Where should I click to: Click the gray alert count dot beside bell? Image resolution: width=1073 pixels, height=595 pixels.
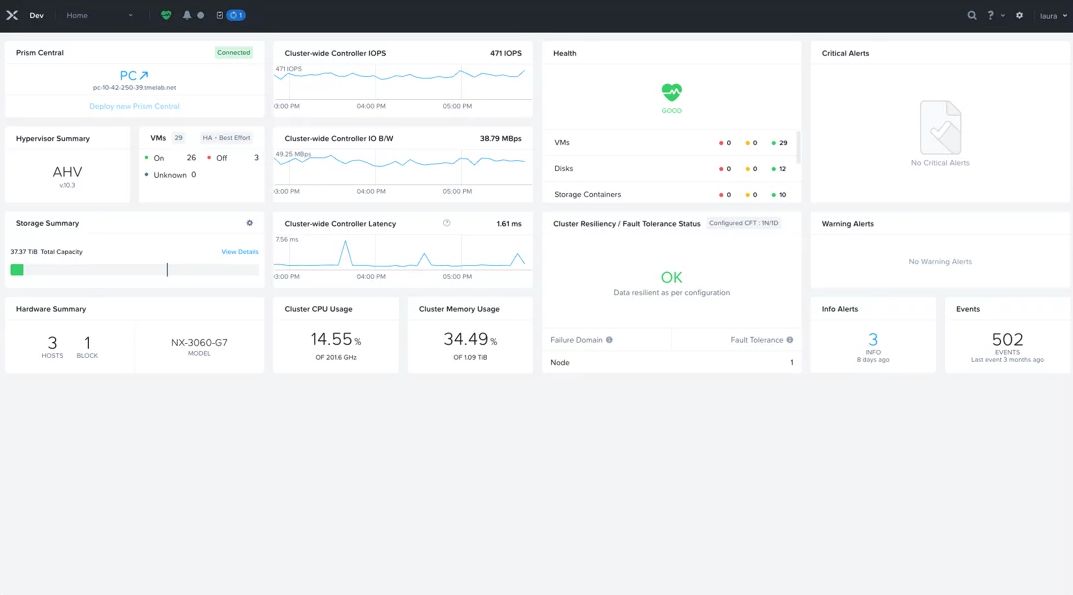click(201, 15)
